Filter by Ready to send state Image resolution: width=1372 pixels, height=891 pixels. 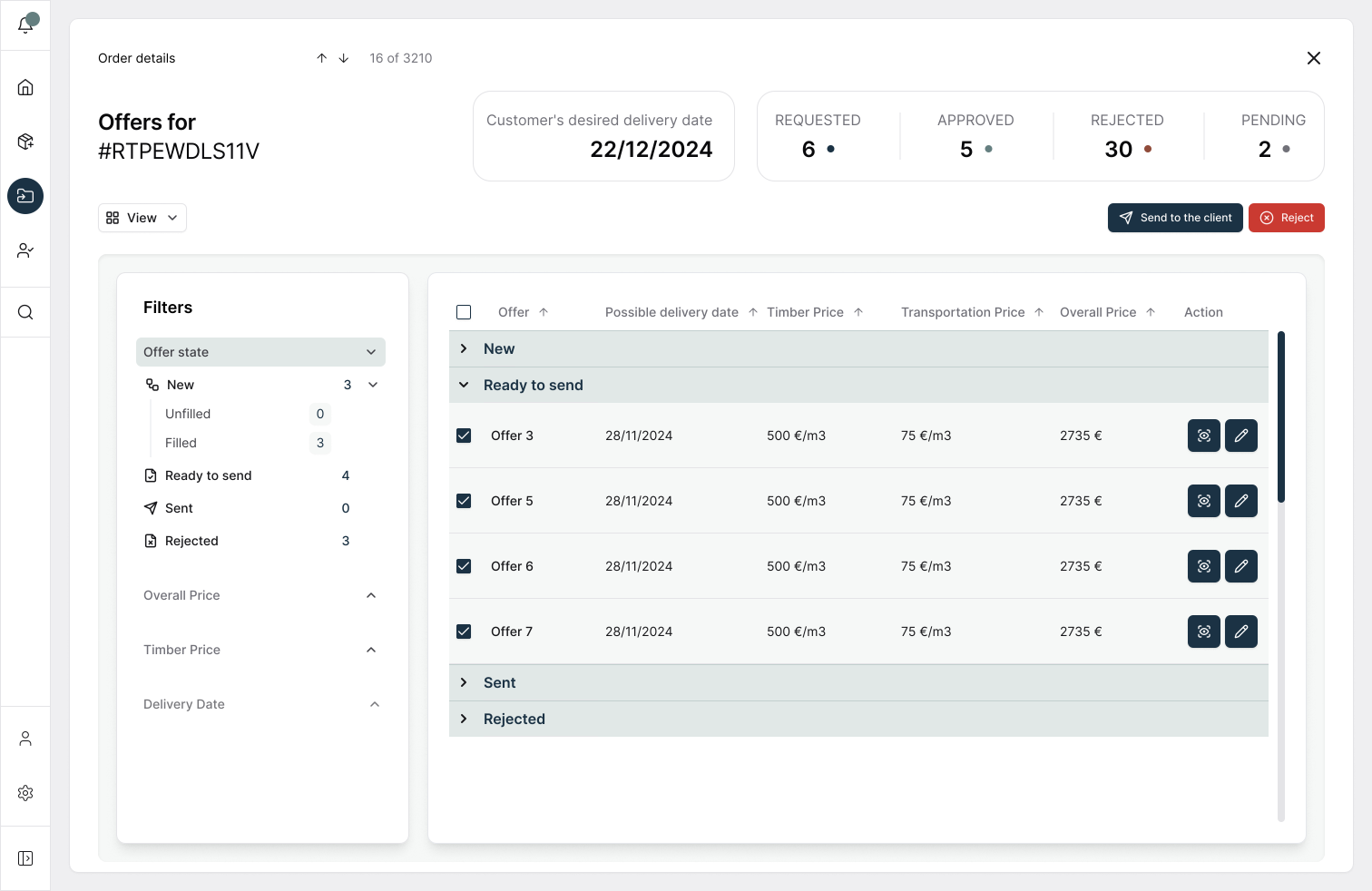tap(209, 475)
